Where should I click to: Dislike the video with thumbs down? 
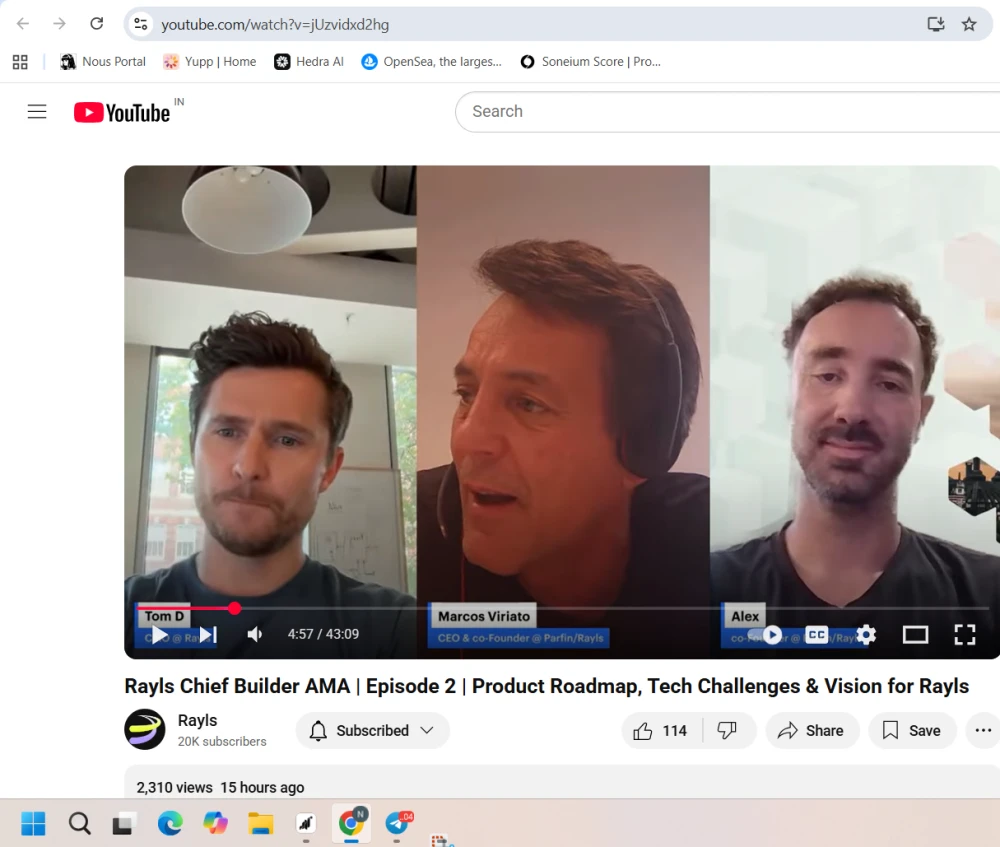728,731
